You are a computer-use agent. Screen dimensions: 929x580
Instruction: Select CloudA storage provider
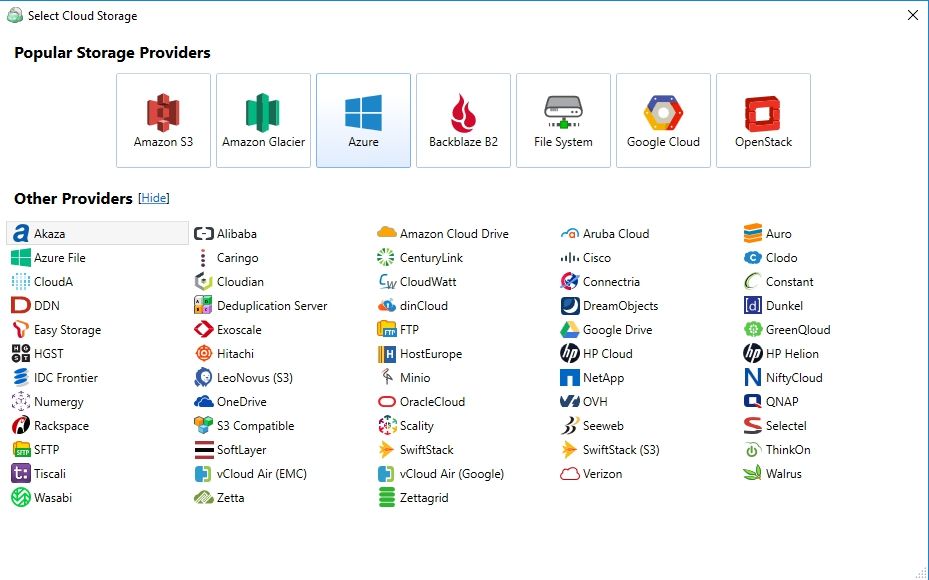point(42,281)
